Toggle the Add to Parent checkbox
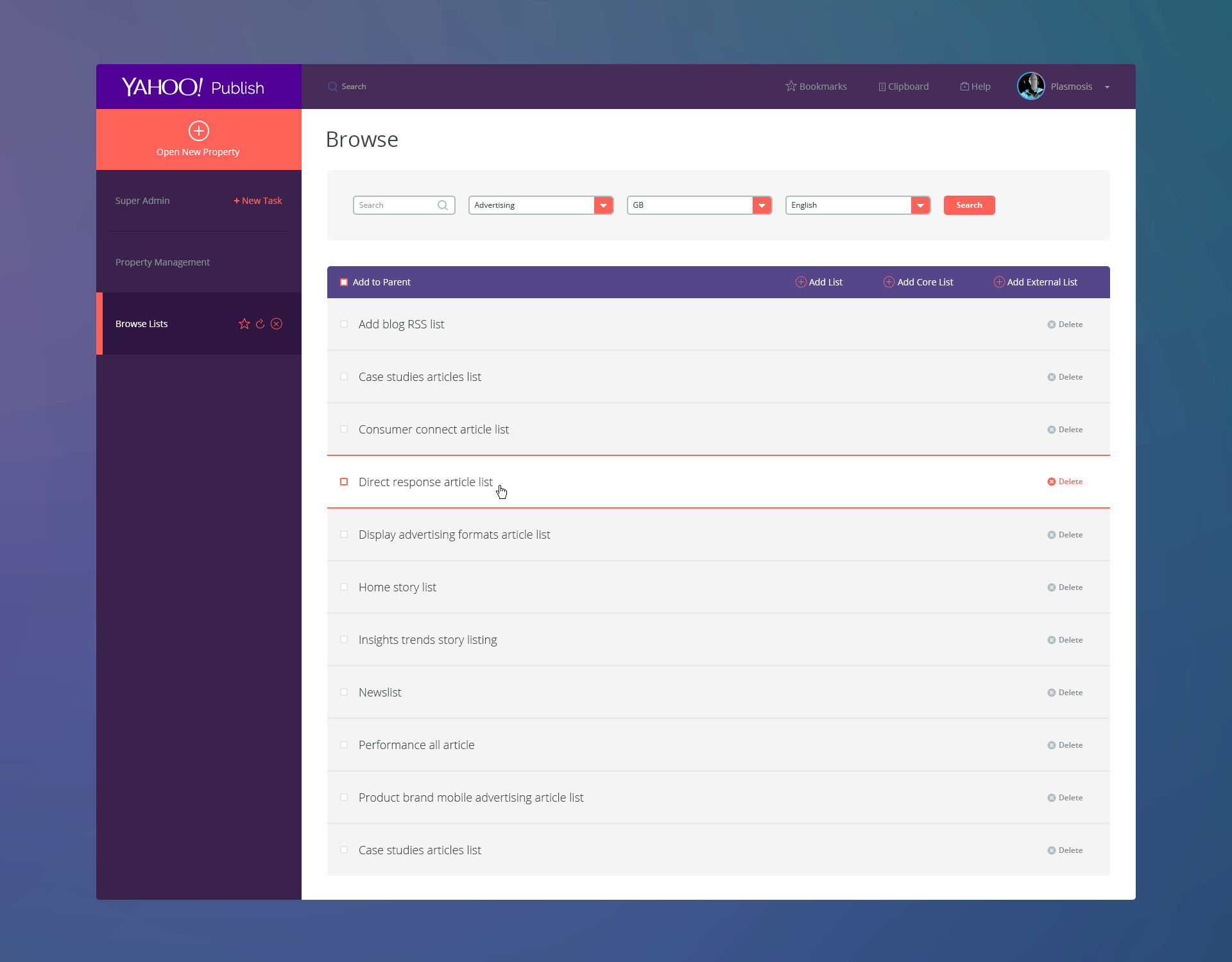This screenshot has height=962, width=1232. (x=344, y=282)
